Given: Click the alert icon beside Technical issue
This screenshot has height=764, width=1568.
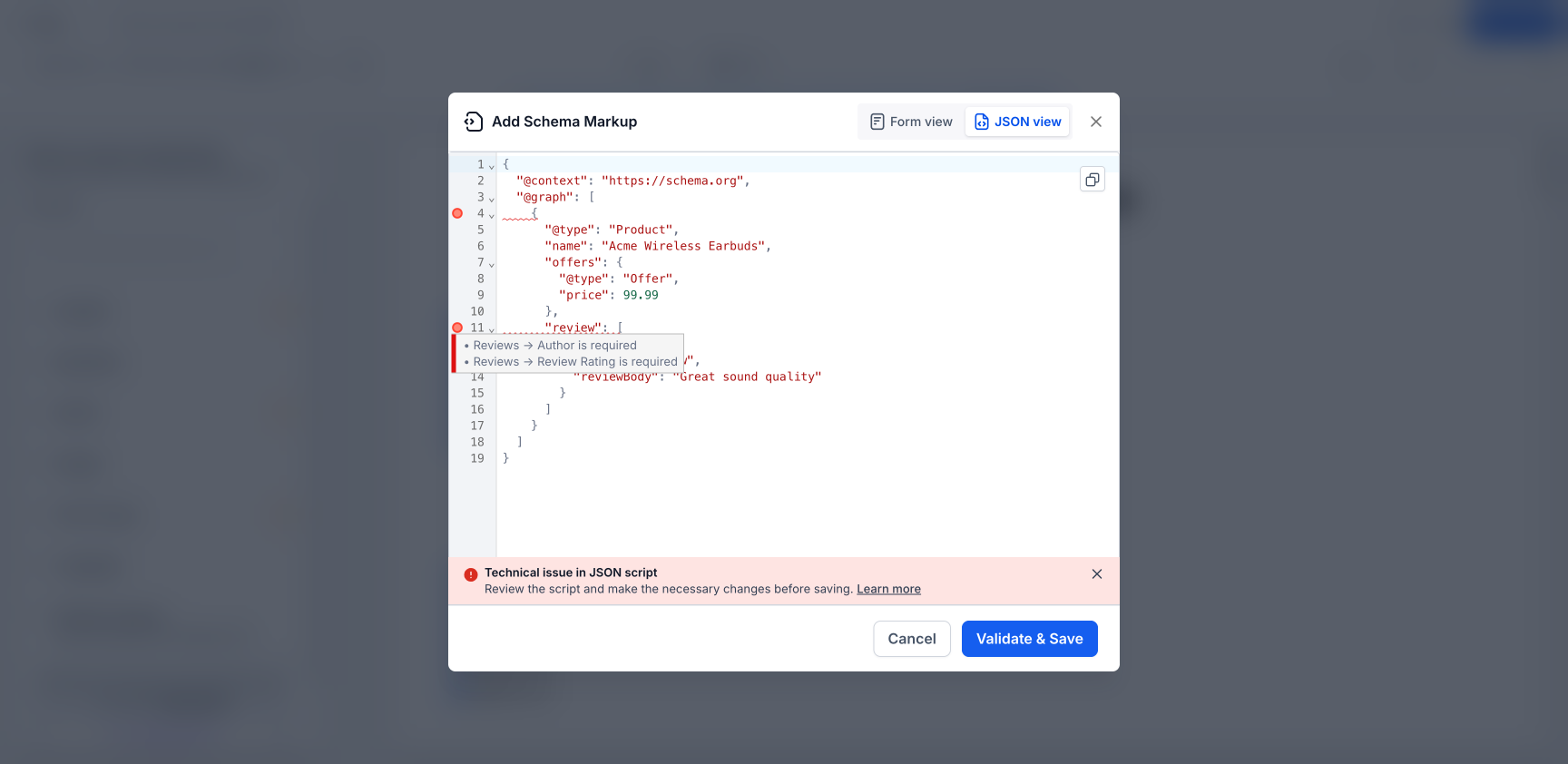Looking at the screenshot, I should pyautogui.click(x=471, y=574).
